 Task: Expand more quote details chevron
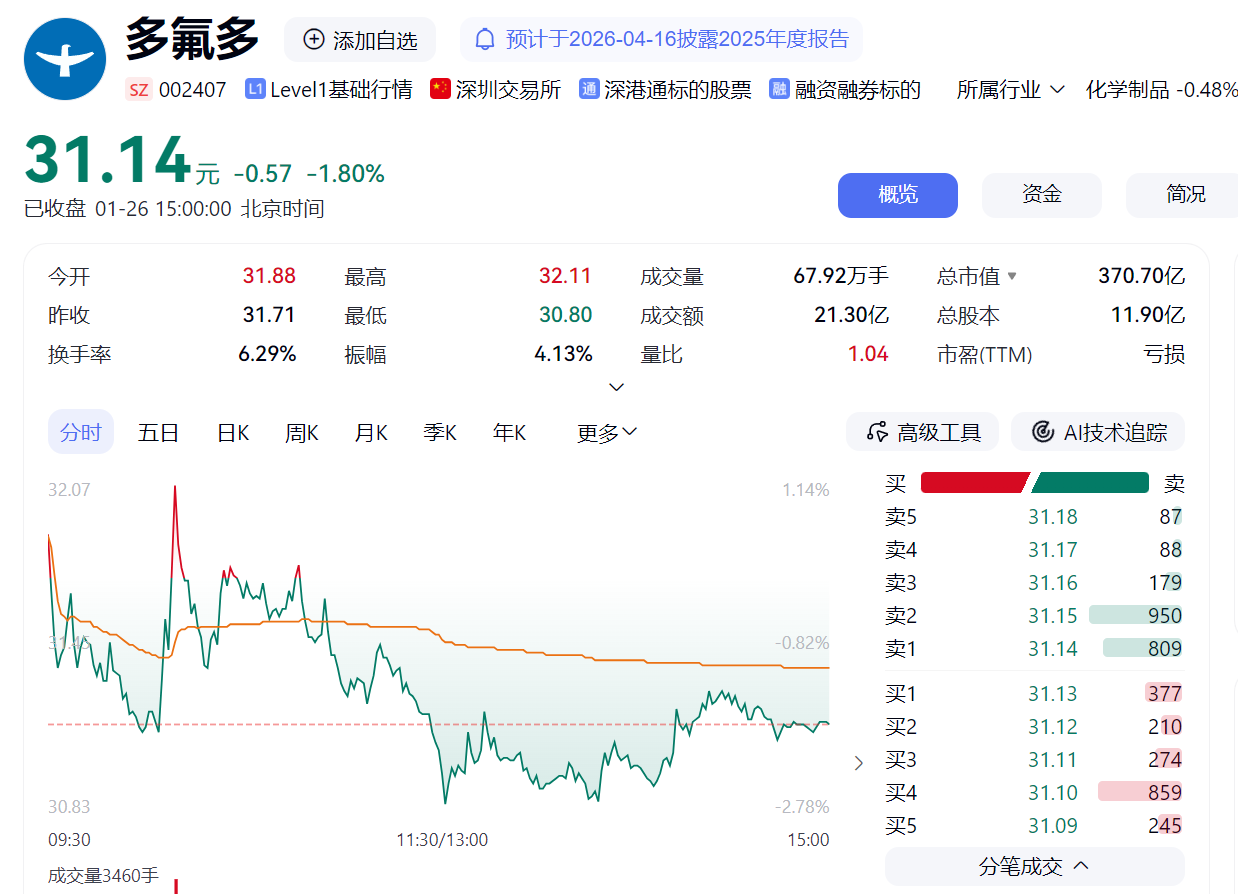[617, 387]
